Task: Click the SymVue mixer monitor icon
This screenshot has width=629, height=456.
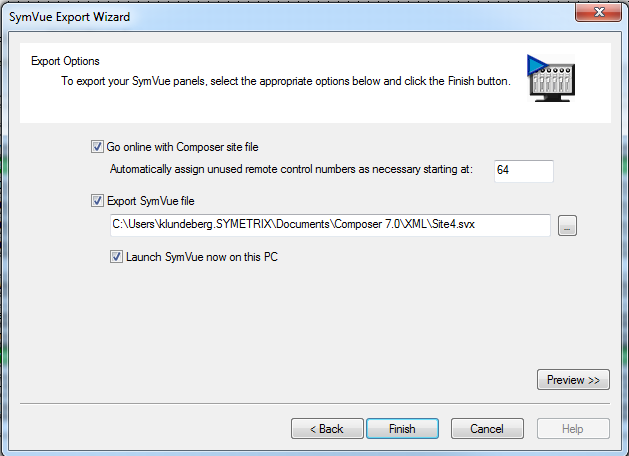Action: [551, 78]
